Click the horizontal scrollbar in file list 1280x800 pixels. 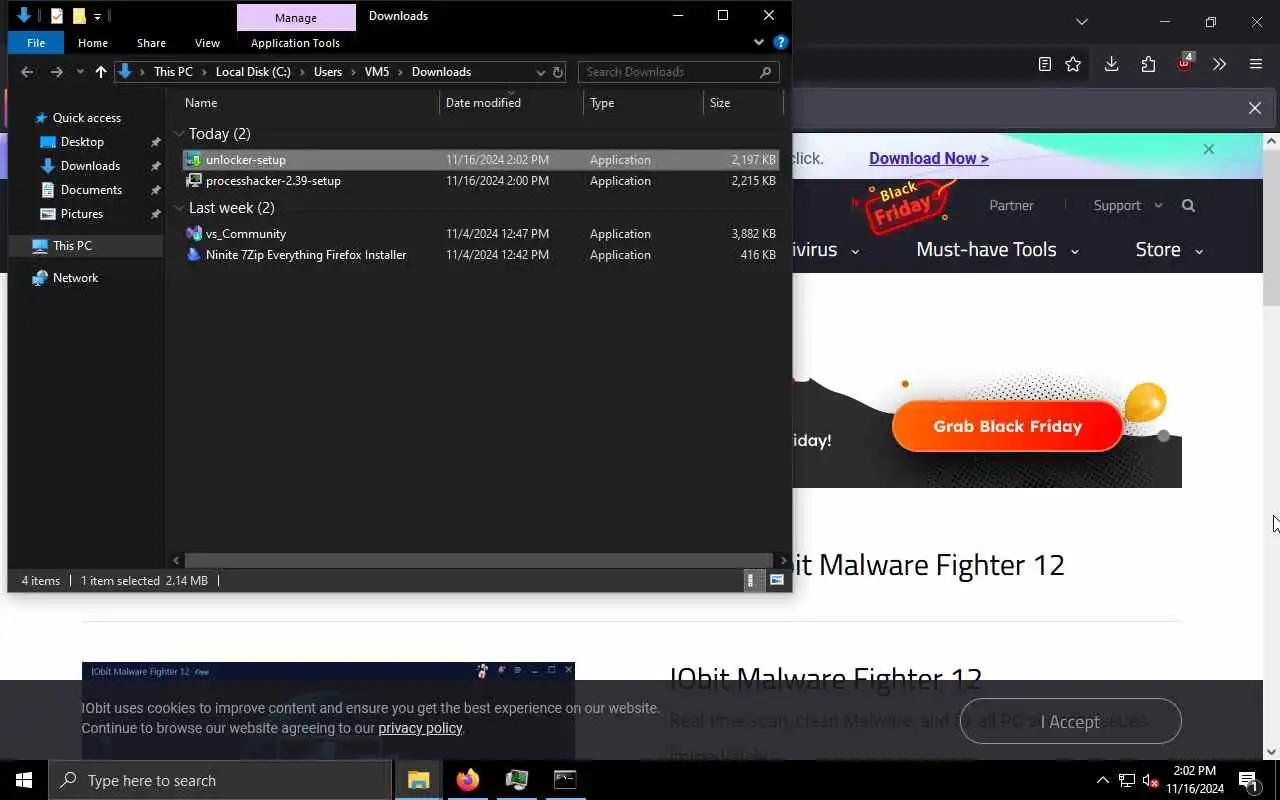(478, 561)
